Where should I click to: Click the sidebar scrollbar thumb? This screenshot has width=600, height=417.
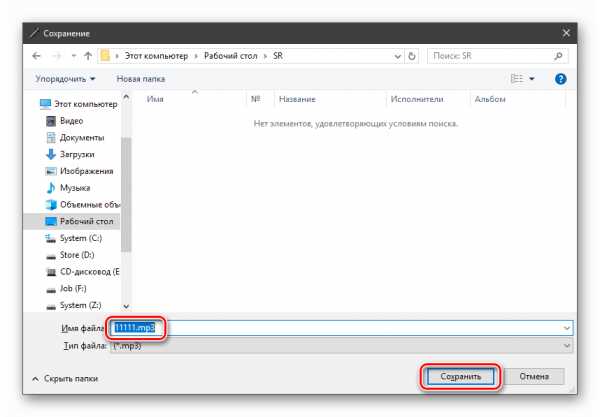(126, 194)
